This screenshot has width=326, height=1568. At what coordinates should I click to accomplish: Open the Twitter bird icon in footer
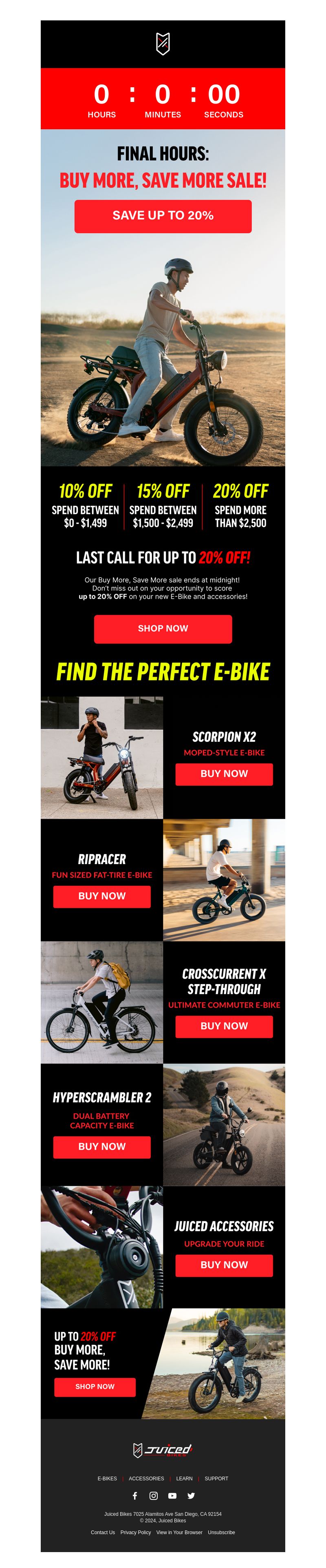pos(191,1495)
